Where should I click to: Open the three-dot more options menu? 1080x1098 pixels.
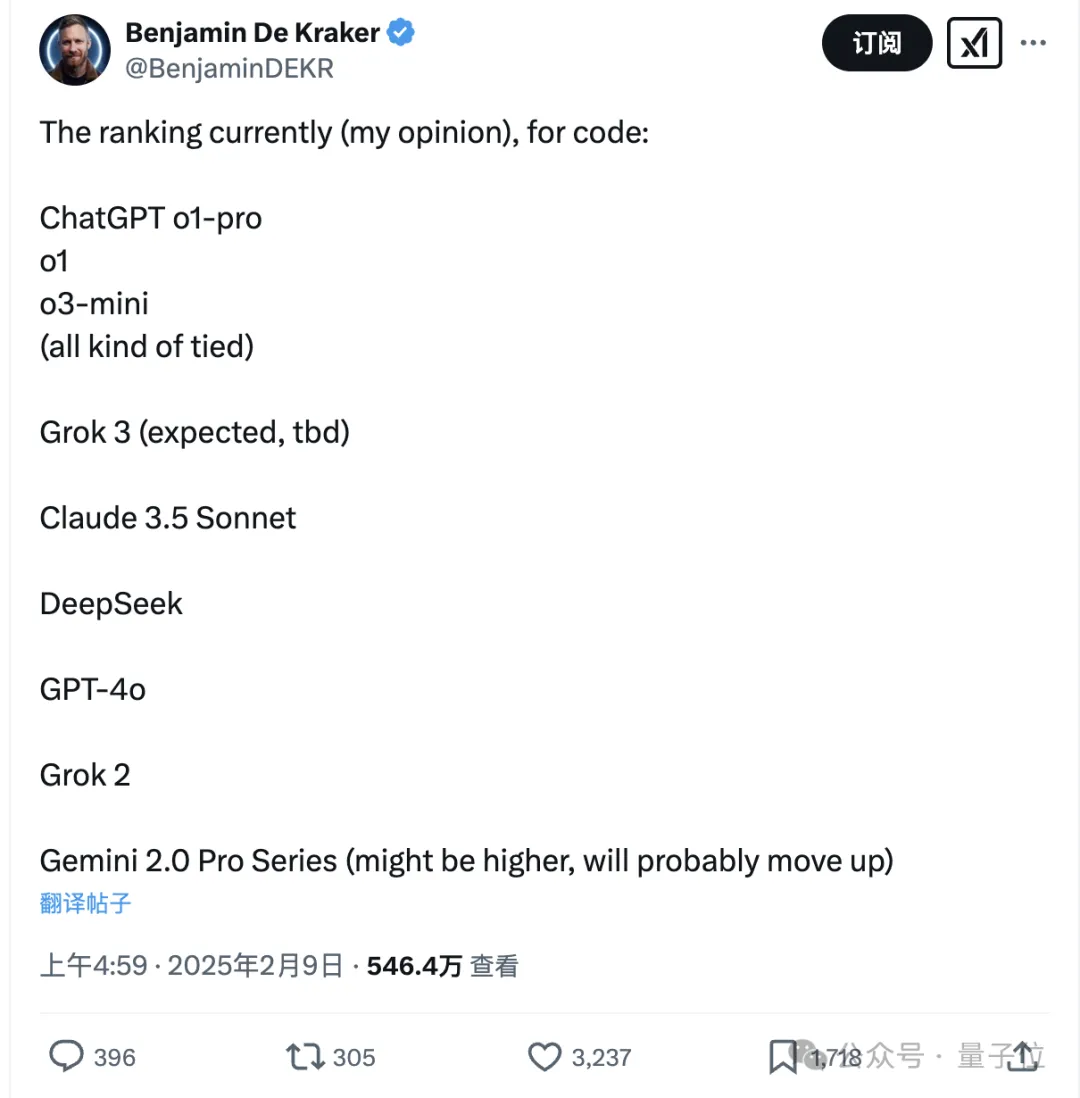(1033, 43)
